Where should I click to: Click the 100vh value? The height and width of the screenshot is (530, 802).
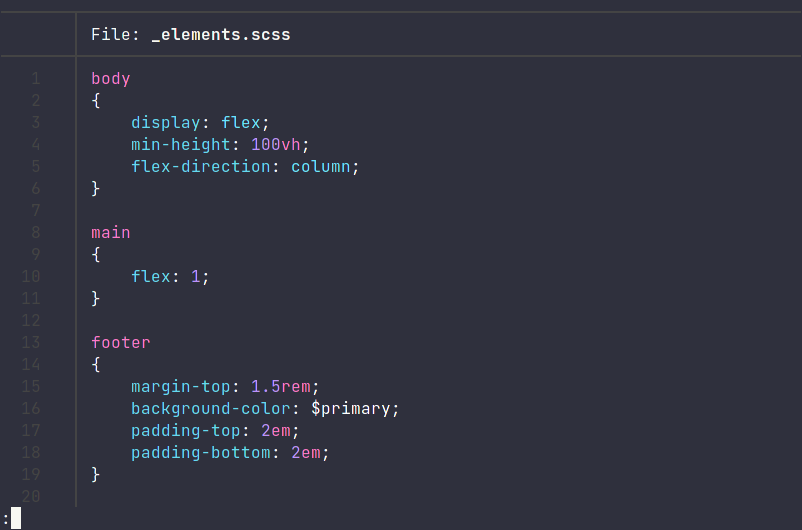click(x=275, y=145)
